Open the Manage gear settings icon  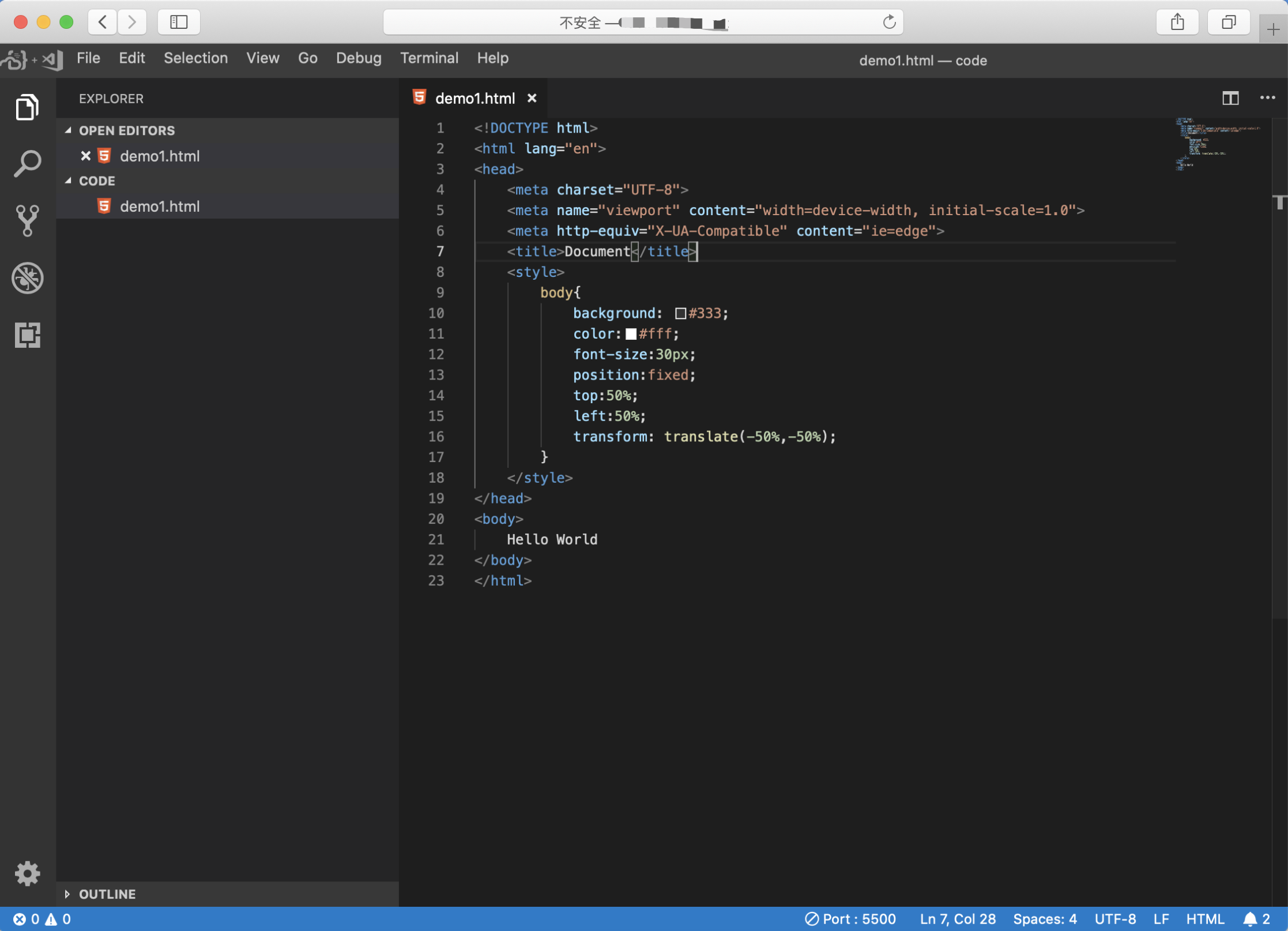coord(27,873)
